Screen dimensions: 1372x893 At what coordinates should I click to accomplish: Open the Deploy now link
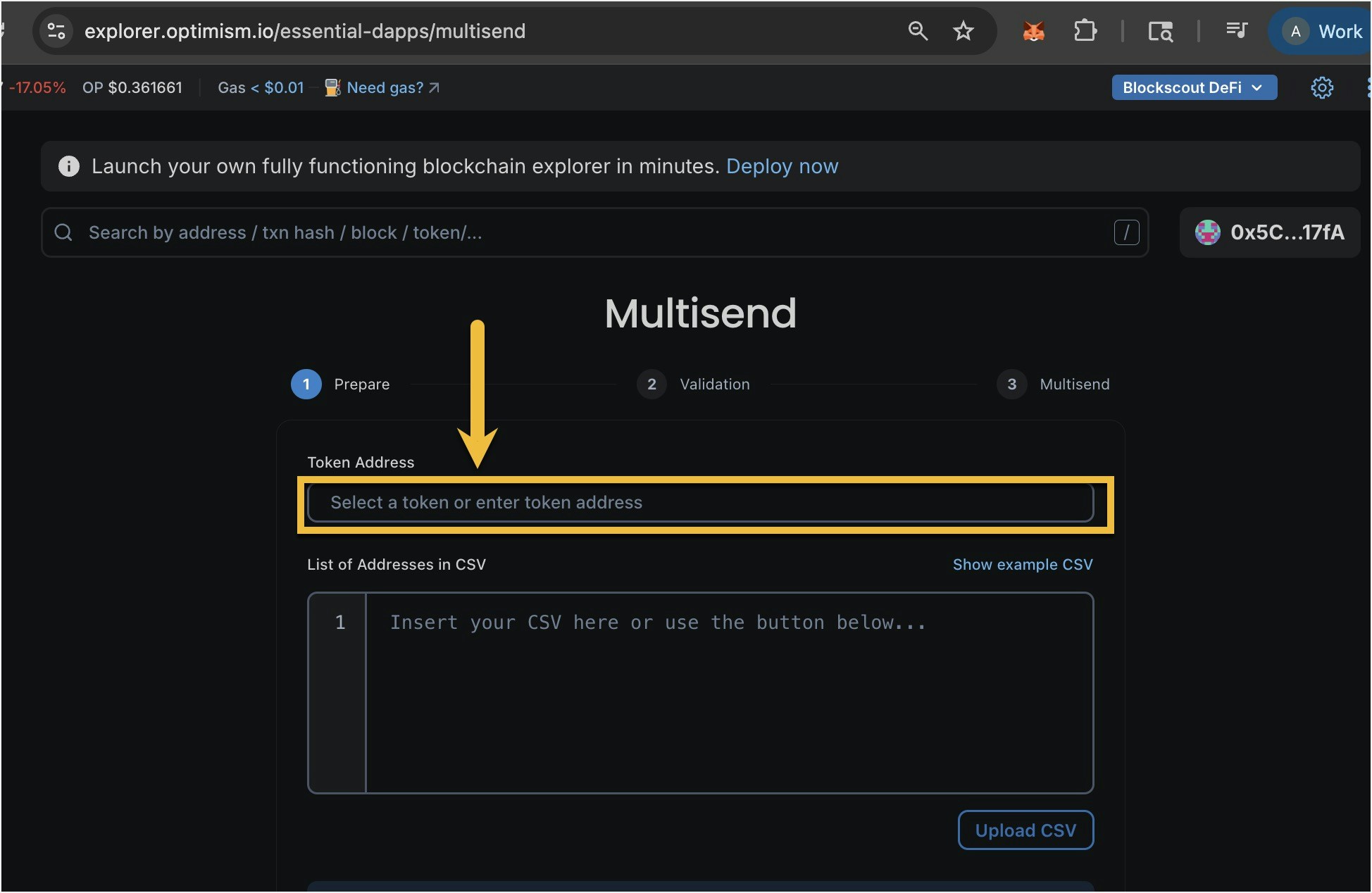tap(782, 166)
